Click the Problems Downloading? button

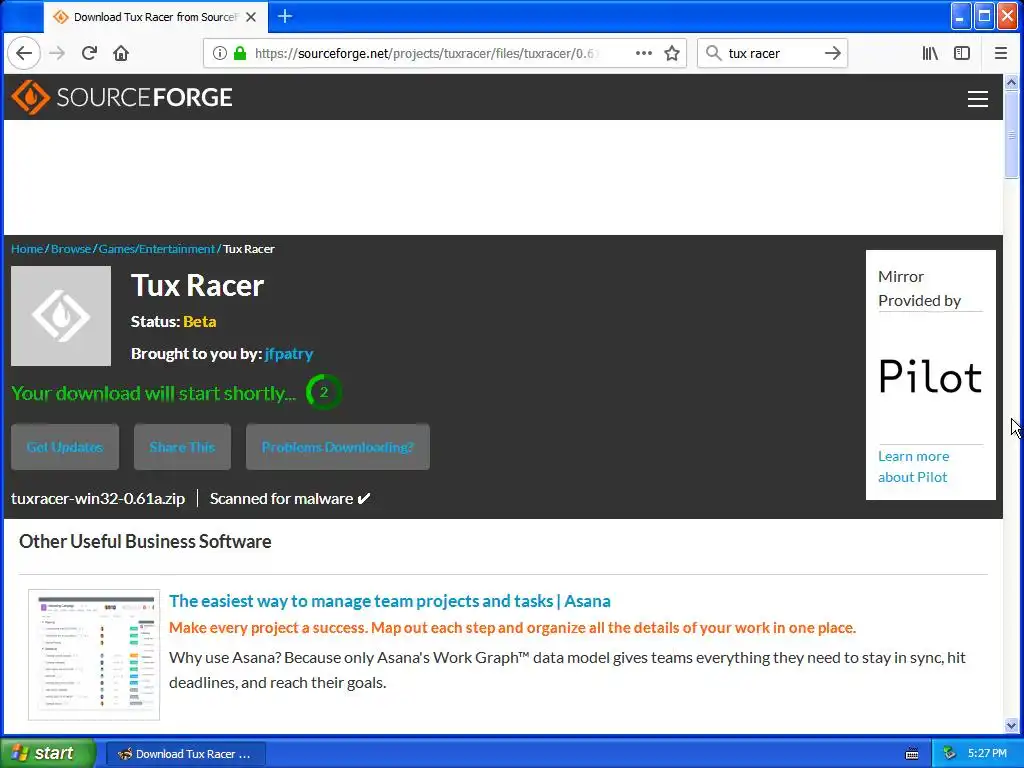pos(338,447)
